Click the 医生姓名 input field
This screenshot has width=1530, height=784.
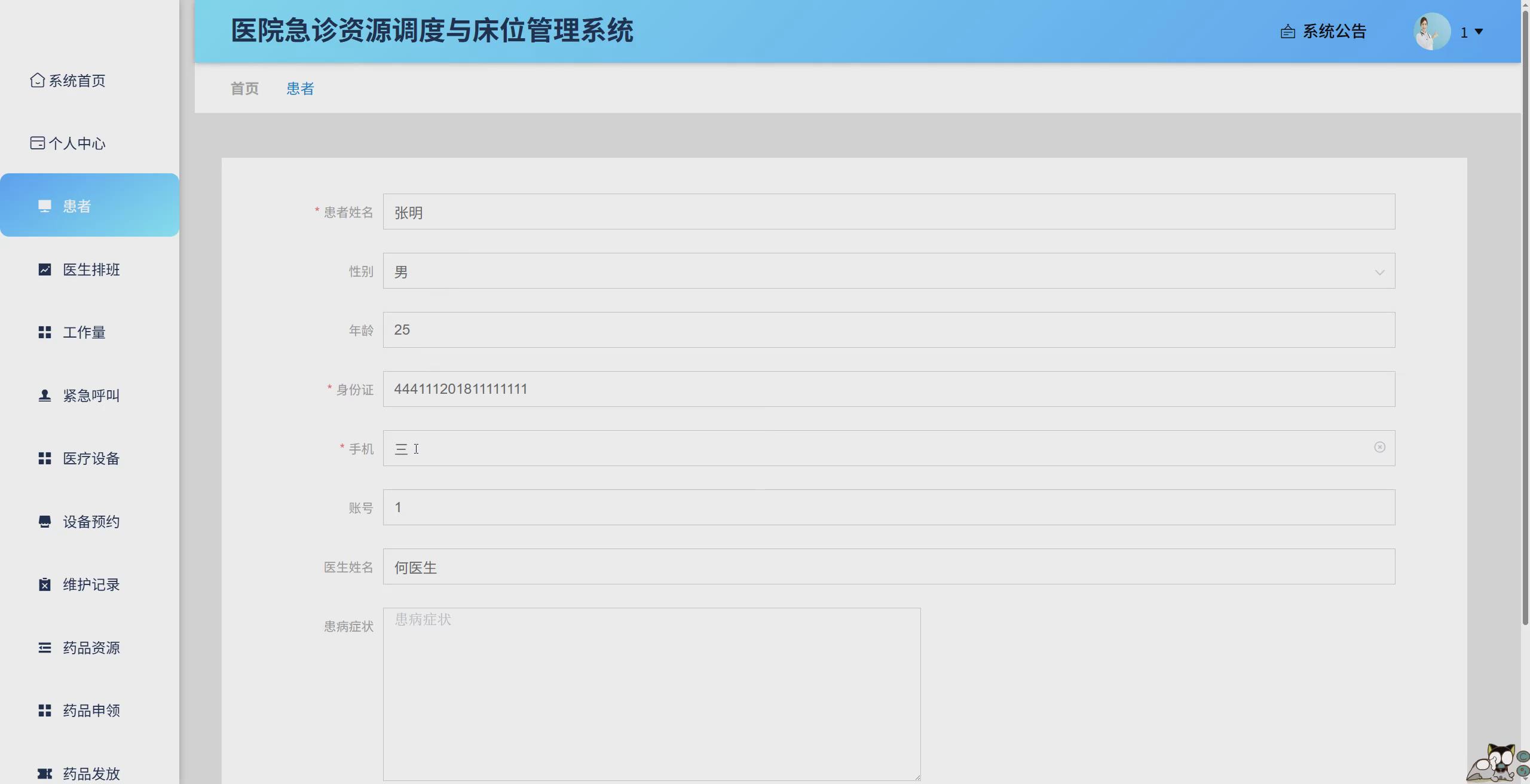point(889,566)
